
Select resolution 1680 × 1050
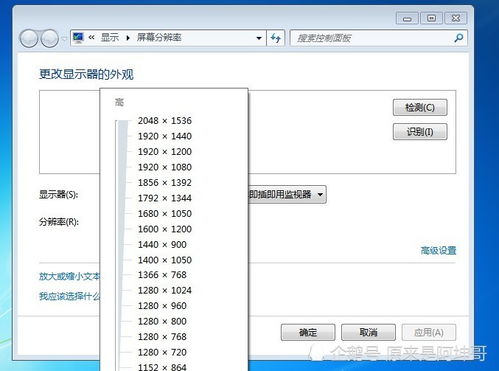pyautogui.click(x=165, y=214)
